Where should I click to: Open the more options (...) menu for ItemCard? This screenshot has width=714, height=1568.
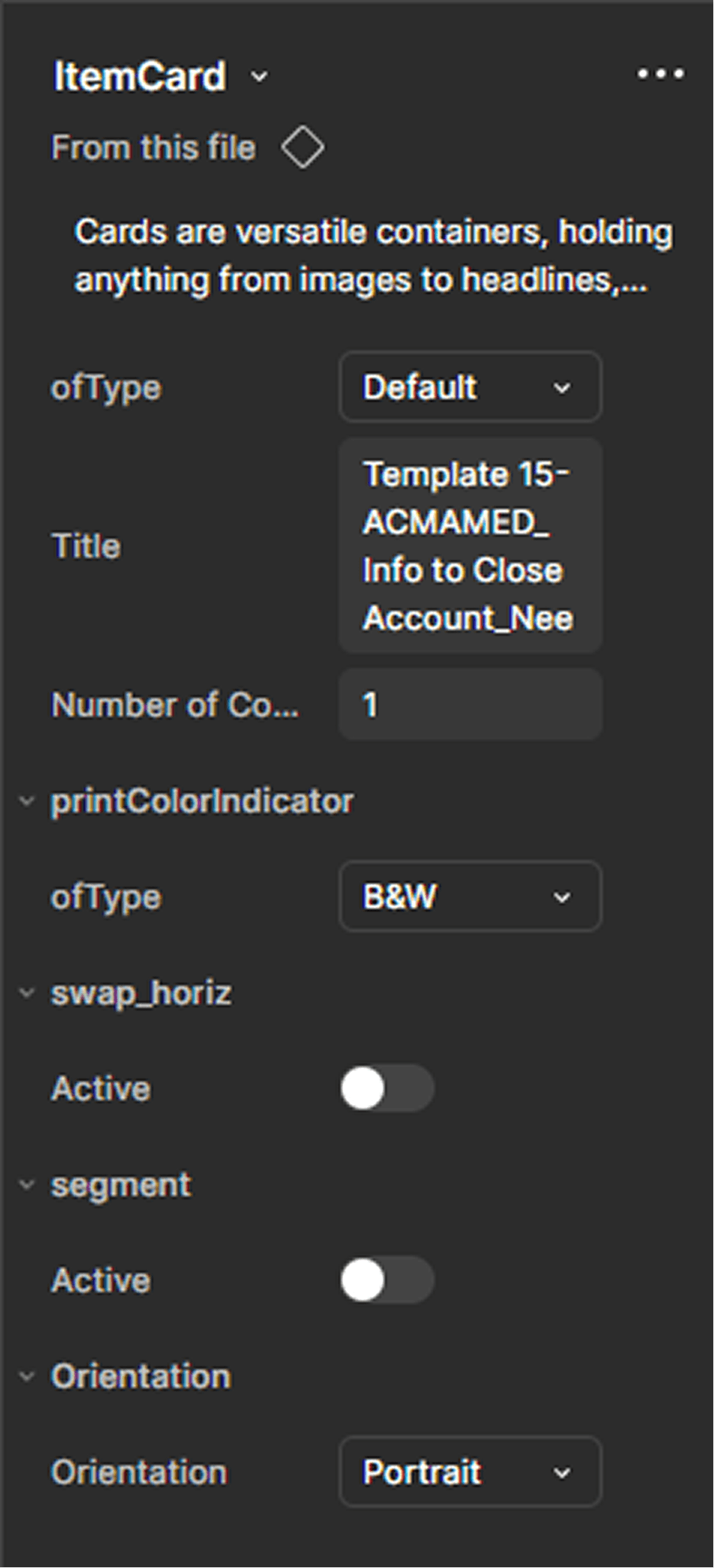[x=659, y=73]
